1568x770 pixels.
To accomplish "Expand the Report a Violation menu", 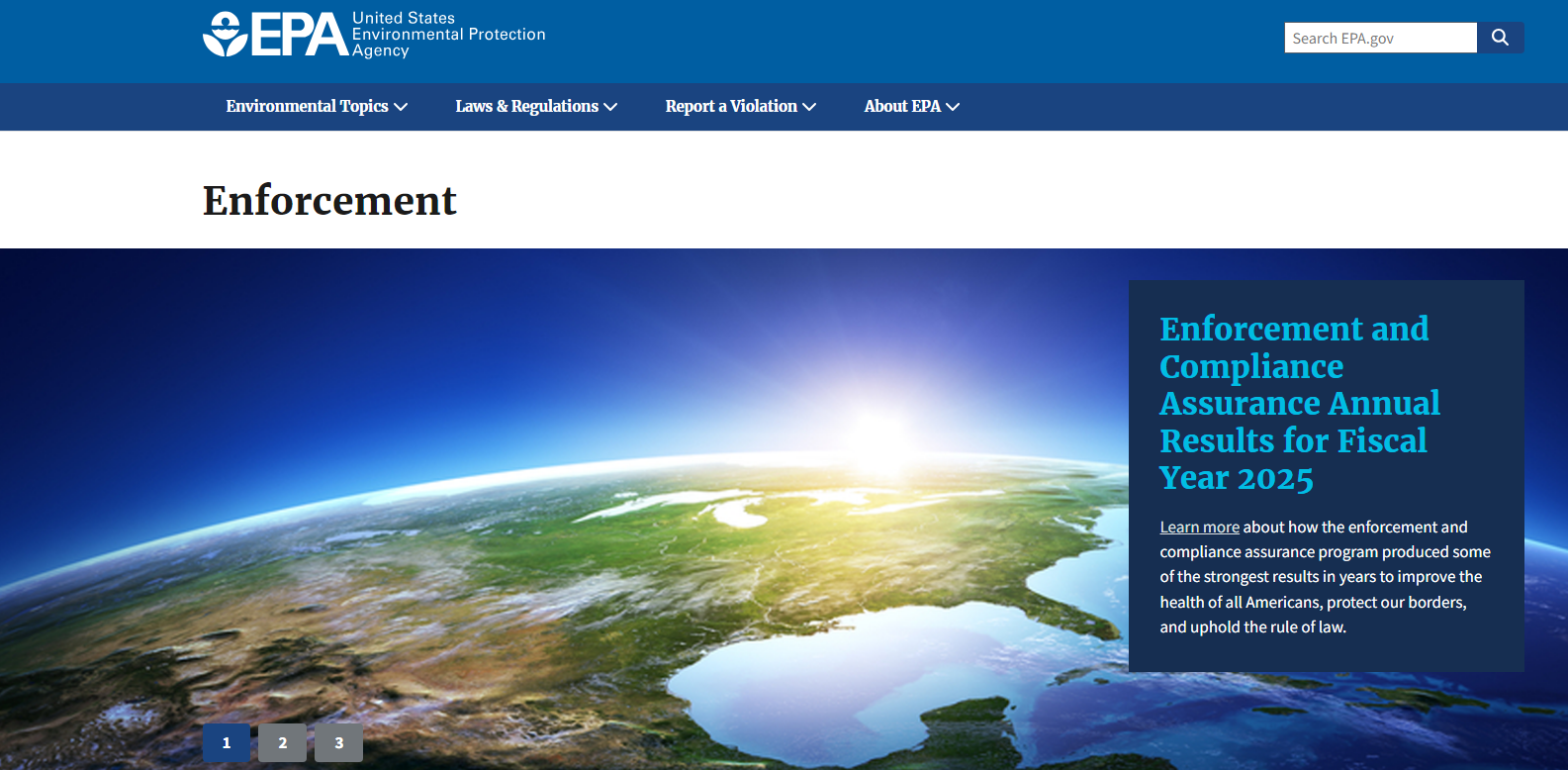I will coord(730,107).
